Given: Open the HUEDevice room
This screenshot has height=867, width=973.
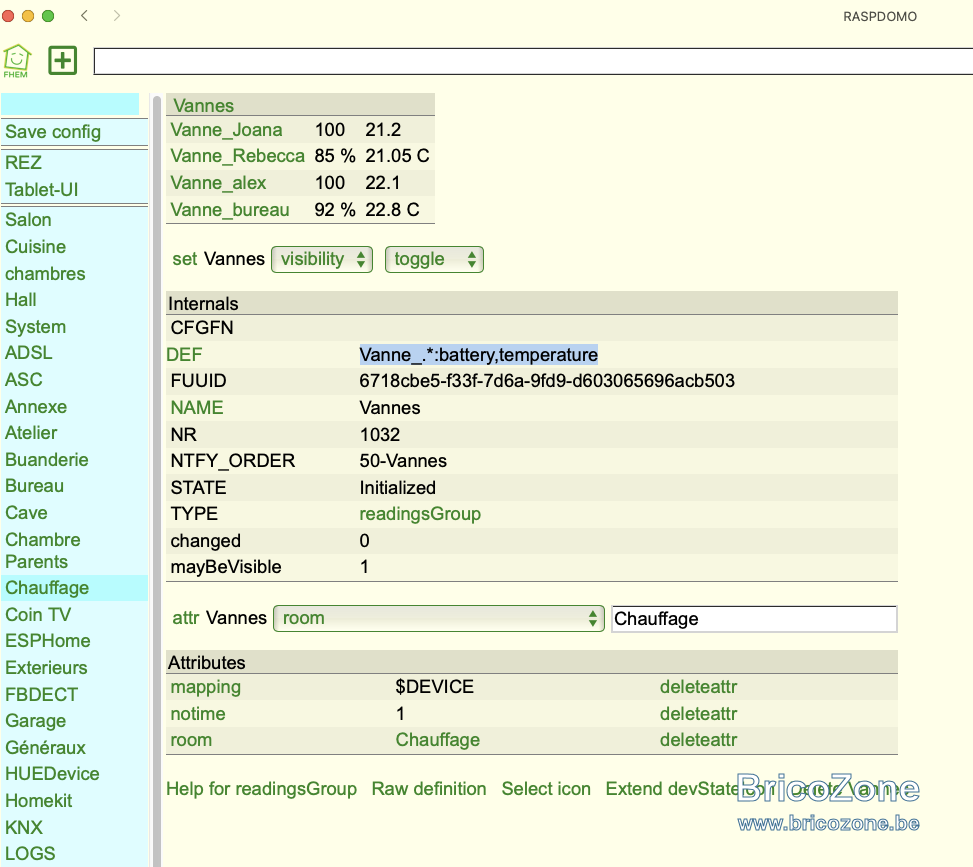Looking at the screenshot, I should pyautogui.click(x=52, y=774).
